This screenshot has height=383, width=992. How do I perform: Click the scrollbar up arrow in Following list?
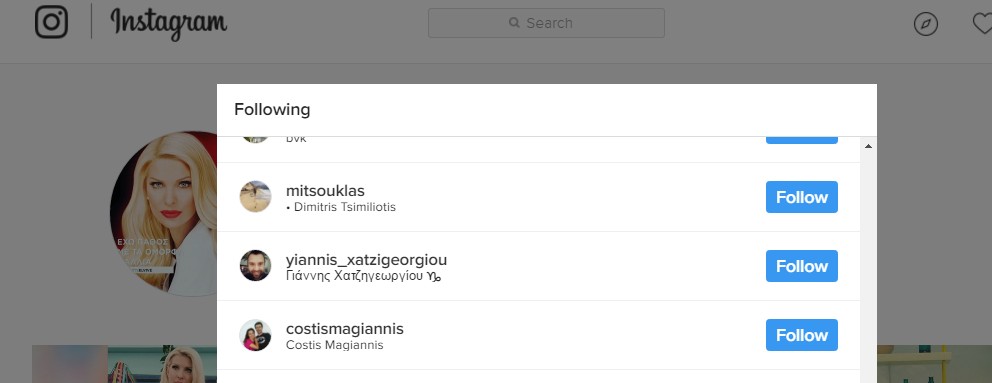(x=868, y=146)
